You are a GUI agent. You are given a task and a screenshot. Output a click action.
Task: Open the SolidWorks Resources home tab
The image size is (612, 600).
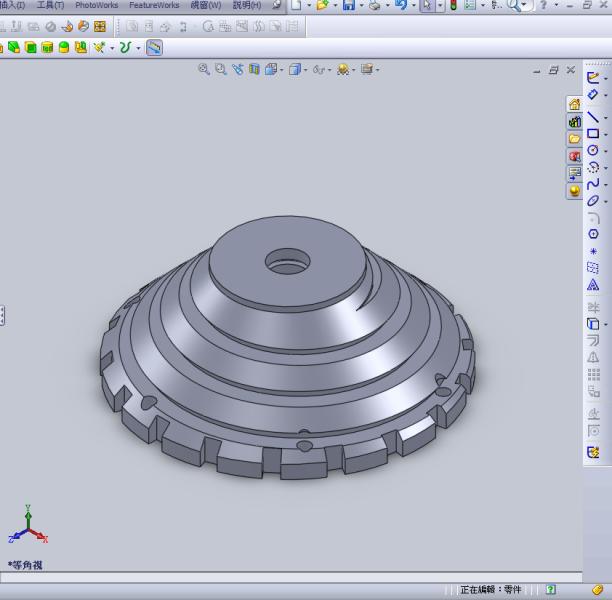[575, 104]
